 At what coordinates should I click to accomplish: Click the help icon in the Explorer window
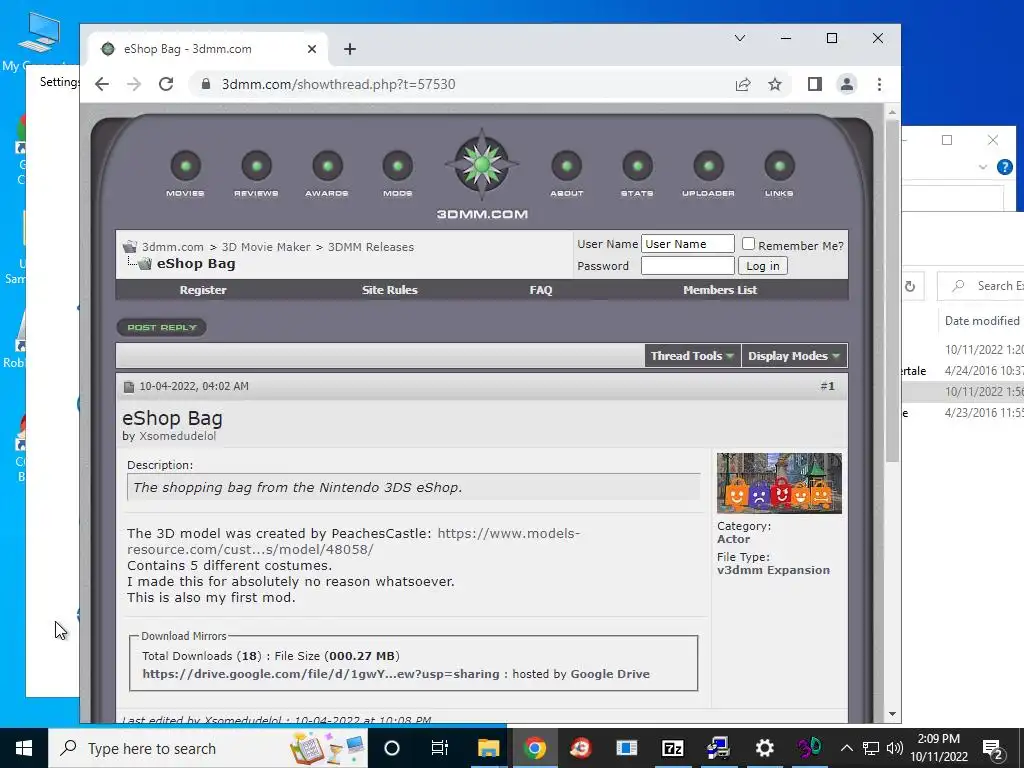1004,167
